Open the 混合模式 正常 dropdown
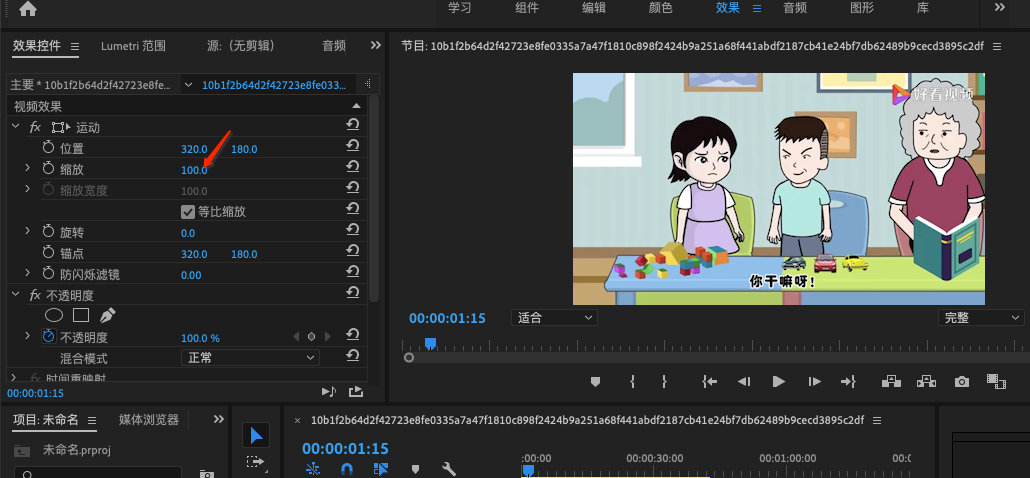 250,358
